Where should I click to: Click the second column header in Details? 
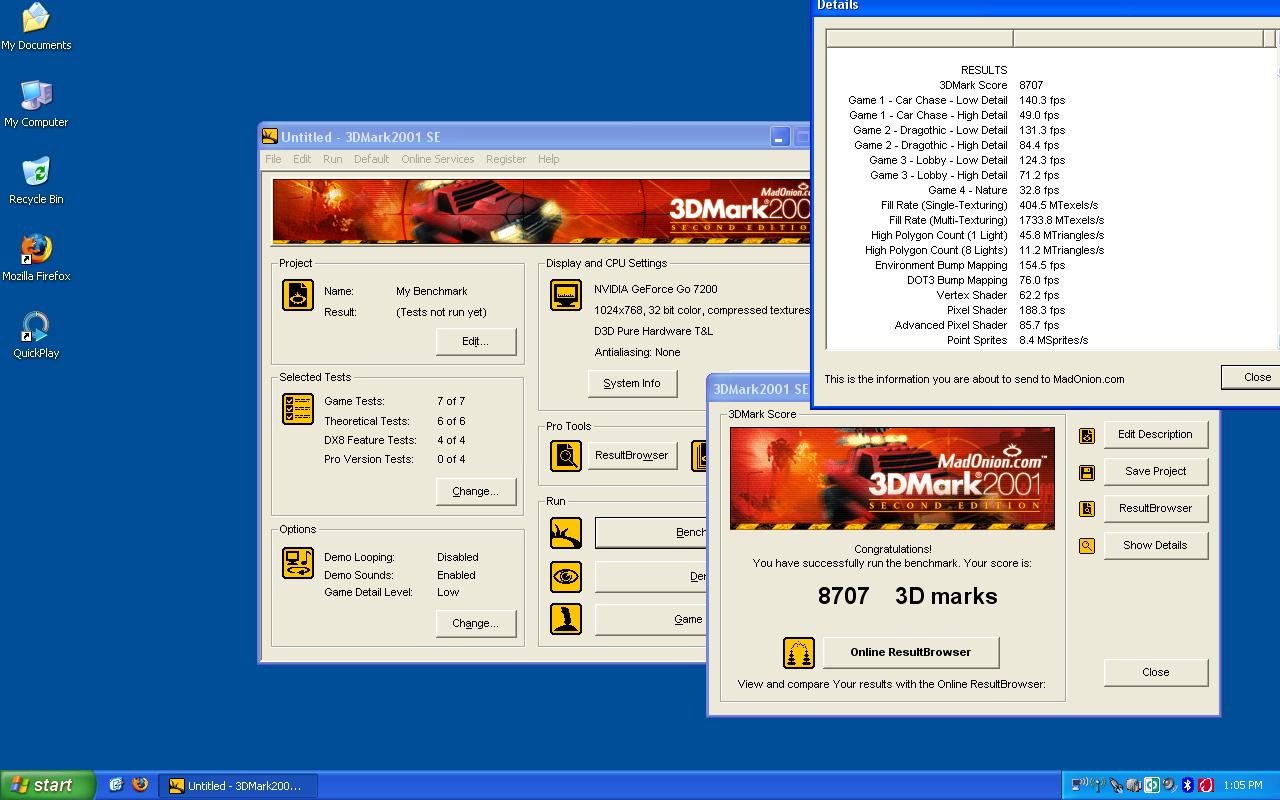1138,39
